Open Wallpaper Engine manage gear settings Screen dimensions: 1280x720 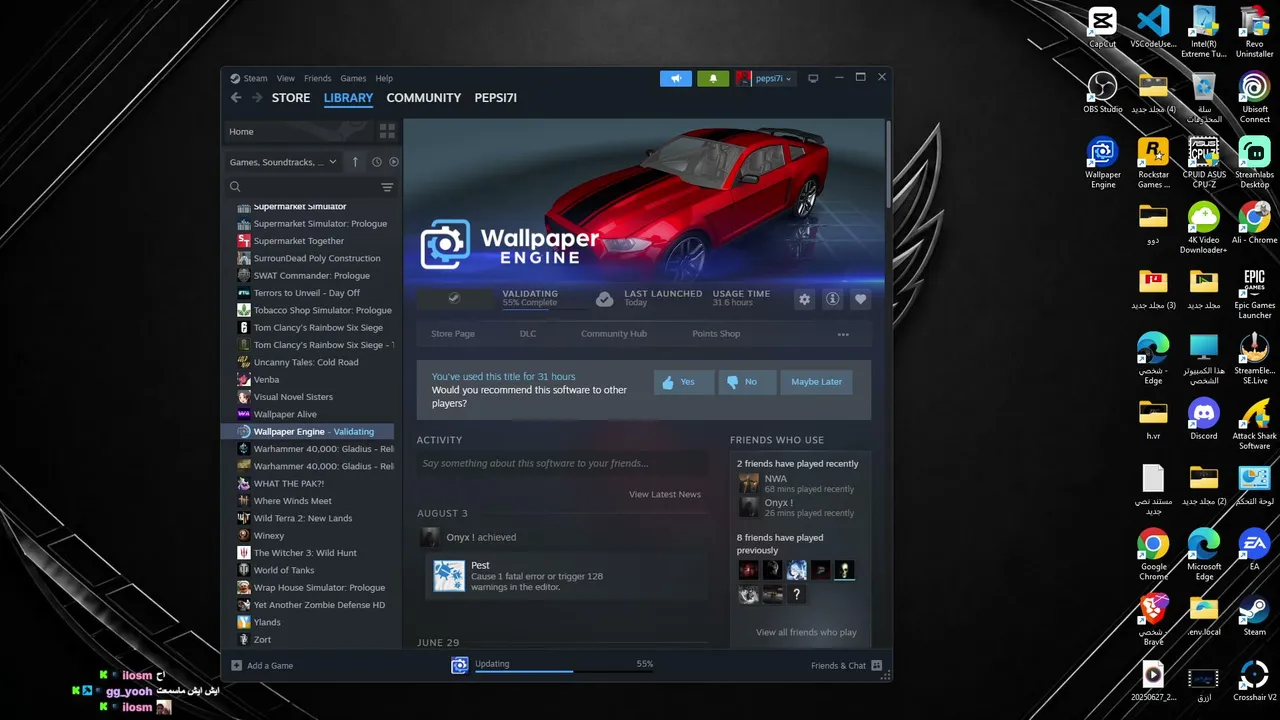[x=804, y=299]
